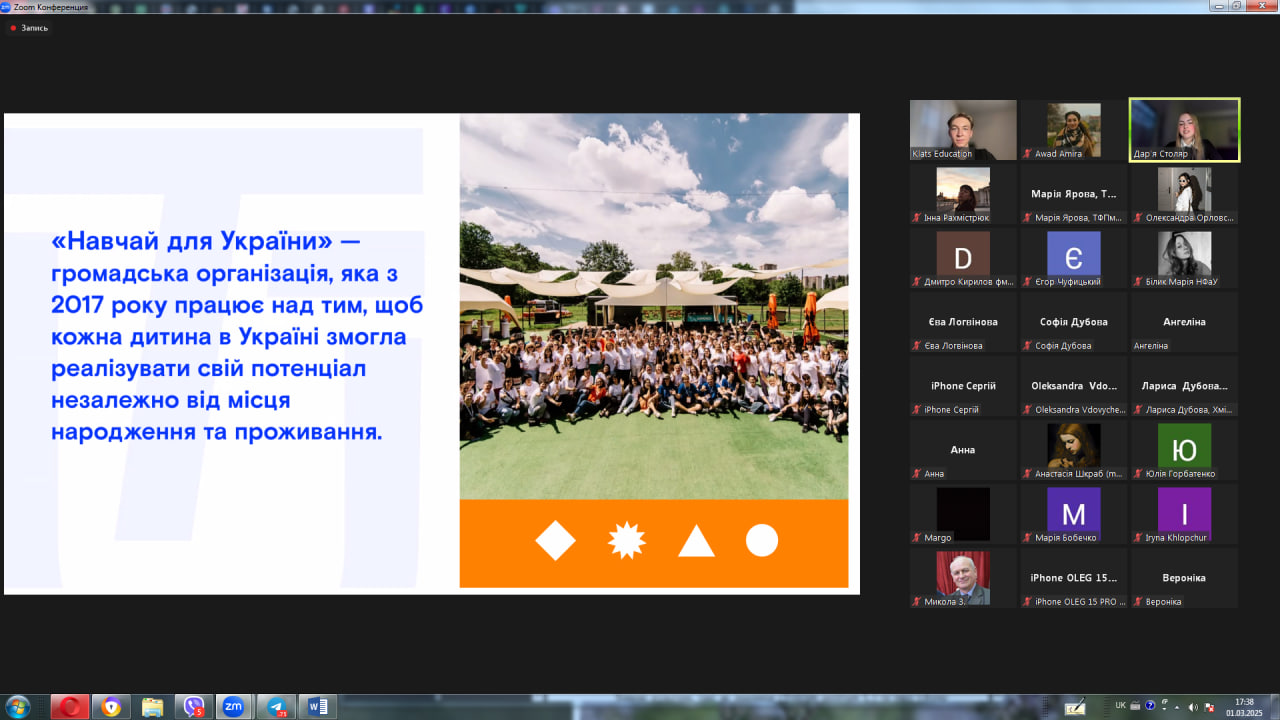
Task: Open Opera browser from the taskbar
Action: click(70, 707)
